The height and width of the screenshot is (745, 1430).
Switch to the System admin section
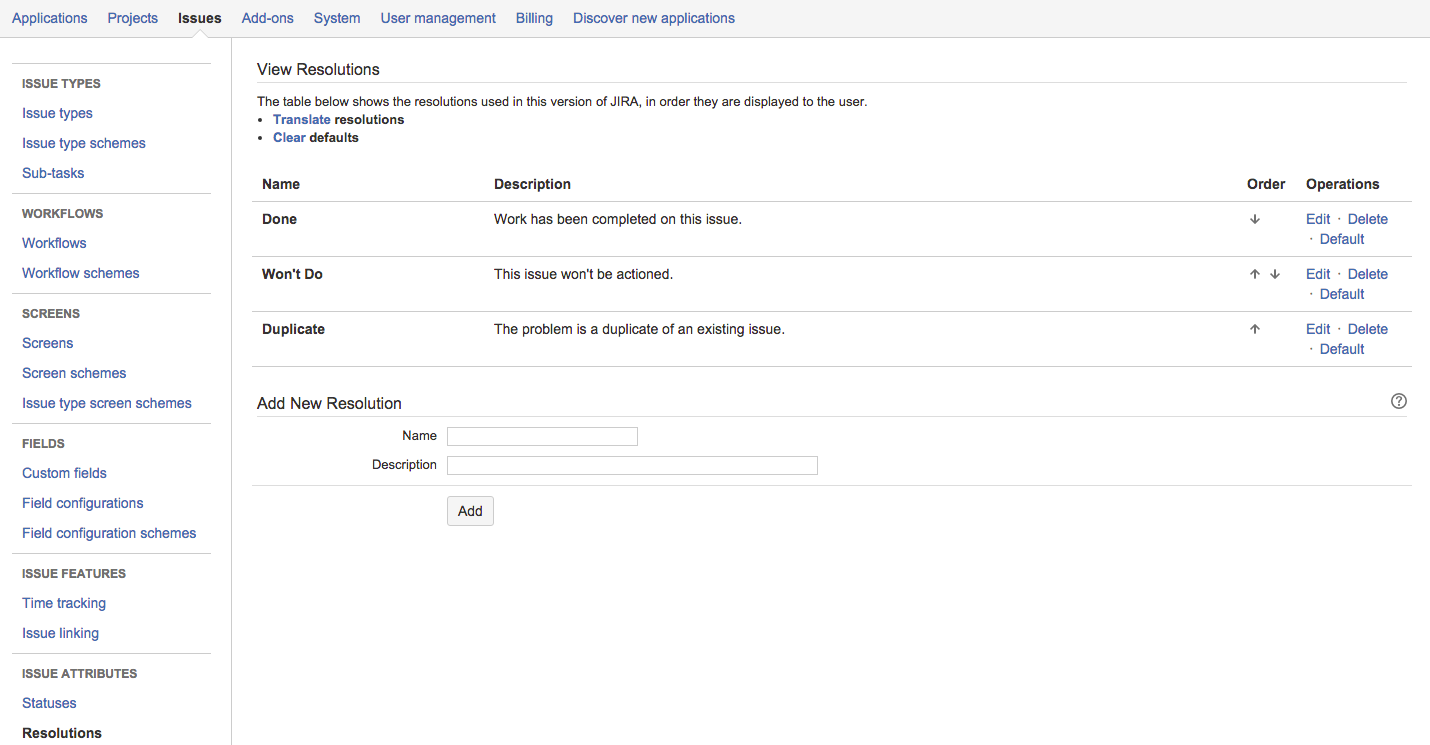pyautogui.click(x=336, y=17)
